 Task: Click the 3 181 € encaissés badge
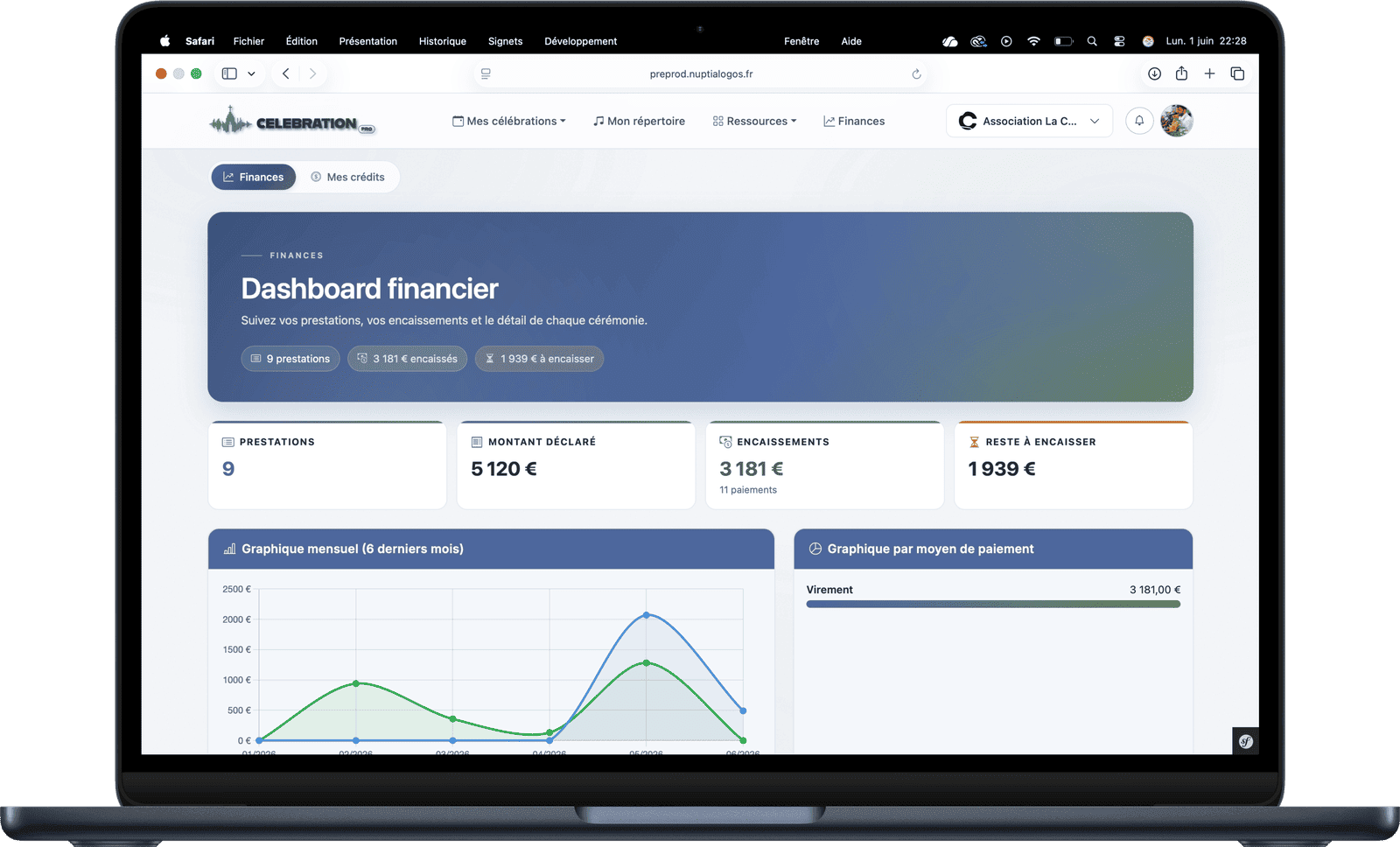tap(407, 359)
